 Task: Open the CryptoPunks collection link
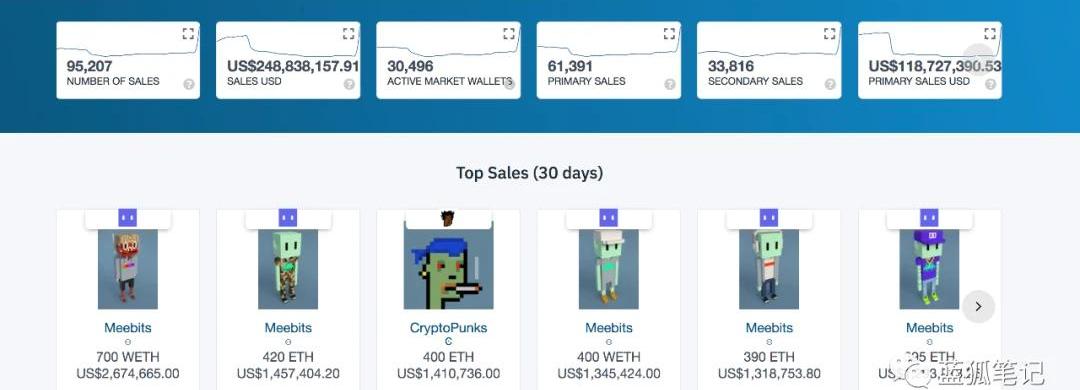click(448, 328)
